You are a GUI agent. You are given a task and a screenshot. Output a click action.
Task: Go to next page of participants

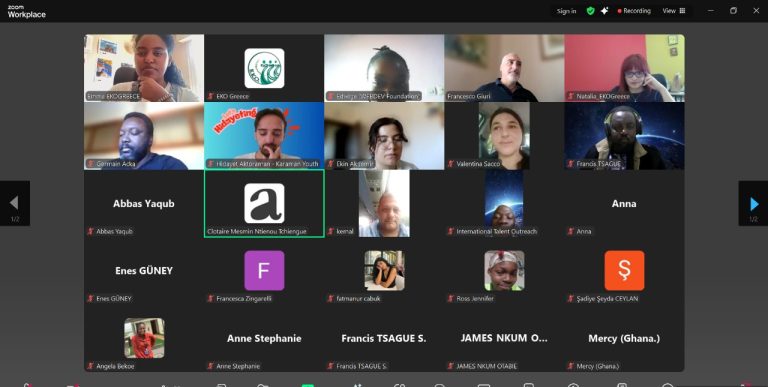click(x=753, y=203)
